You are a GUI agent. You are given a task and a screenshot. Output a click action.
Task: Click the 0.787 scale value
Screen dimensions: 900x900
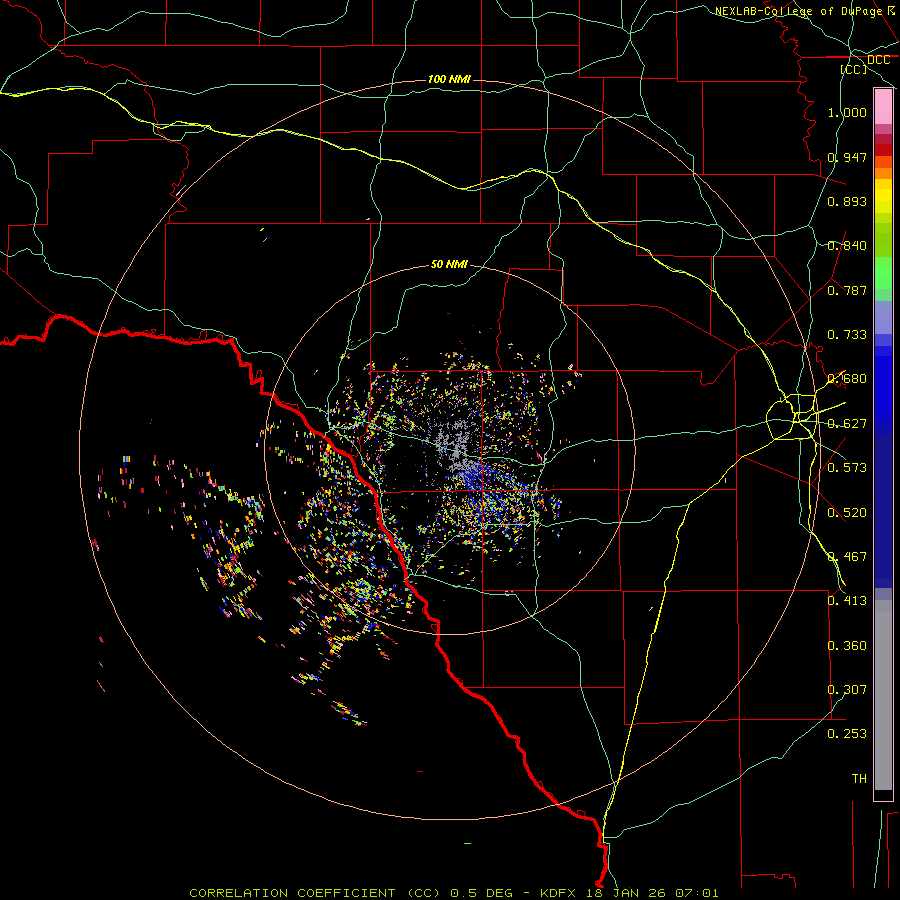847,290
